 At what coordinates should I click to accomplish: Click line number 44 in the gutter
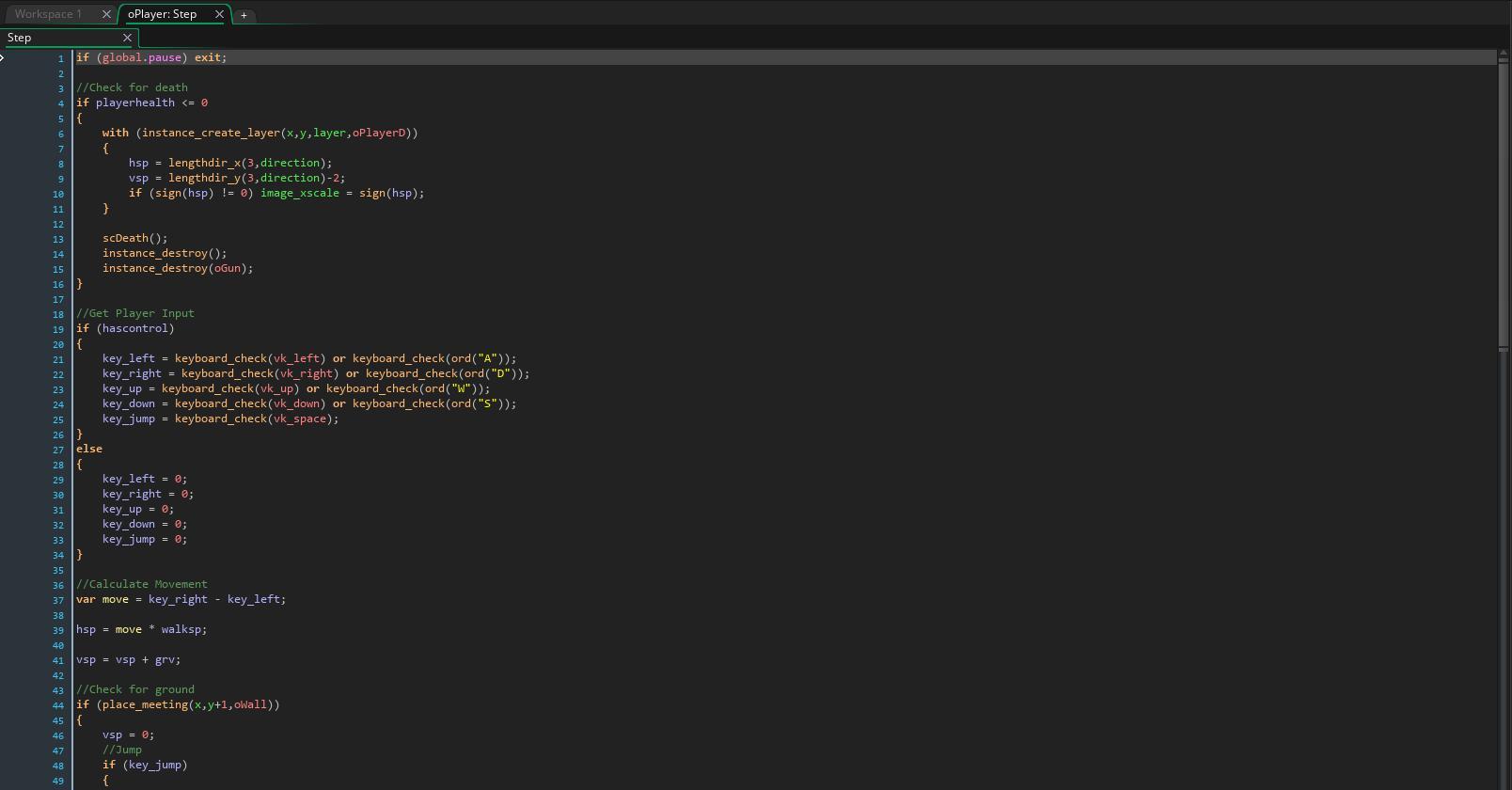click(57, 705)
